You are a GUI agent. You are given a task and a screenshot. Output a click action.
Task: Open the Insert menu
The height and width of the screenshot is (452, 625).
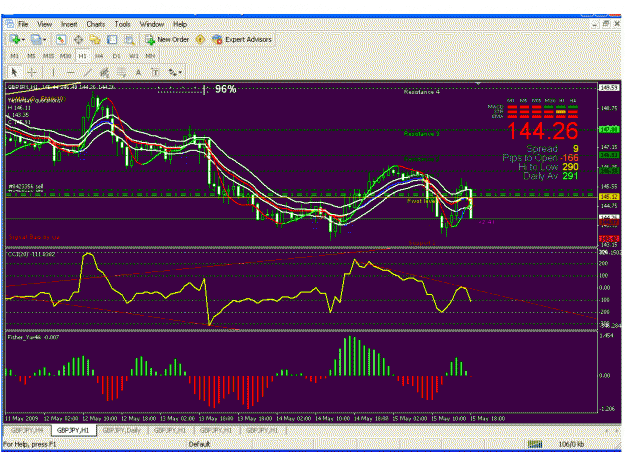pos(69,24)
